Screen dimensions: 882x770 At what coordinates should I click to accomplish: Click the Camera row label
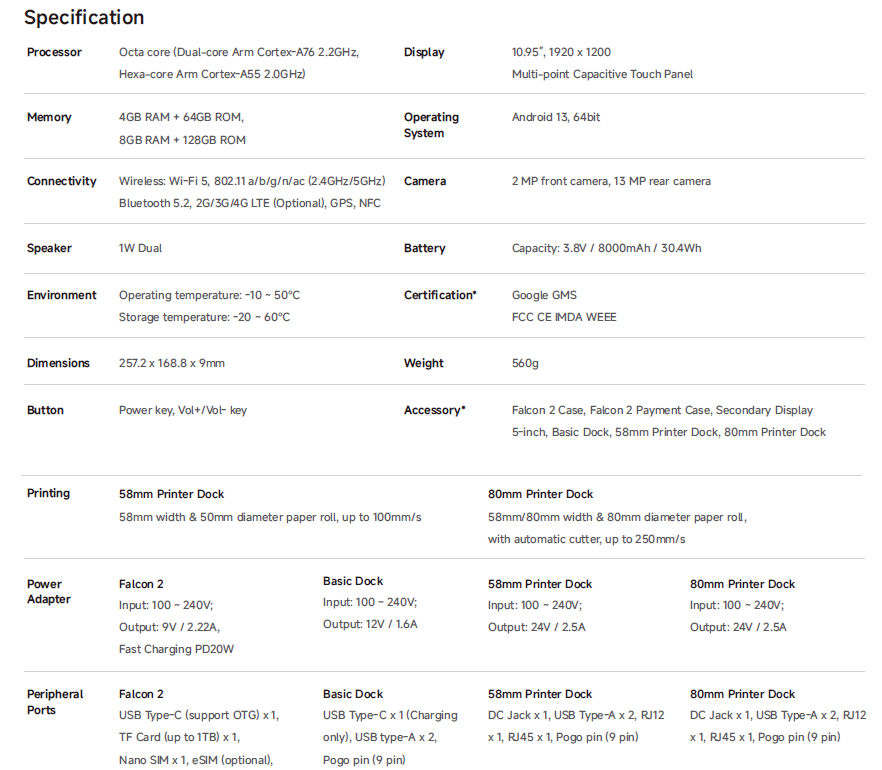pos(425,181)
